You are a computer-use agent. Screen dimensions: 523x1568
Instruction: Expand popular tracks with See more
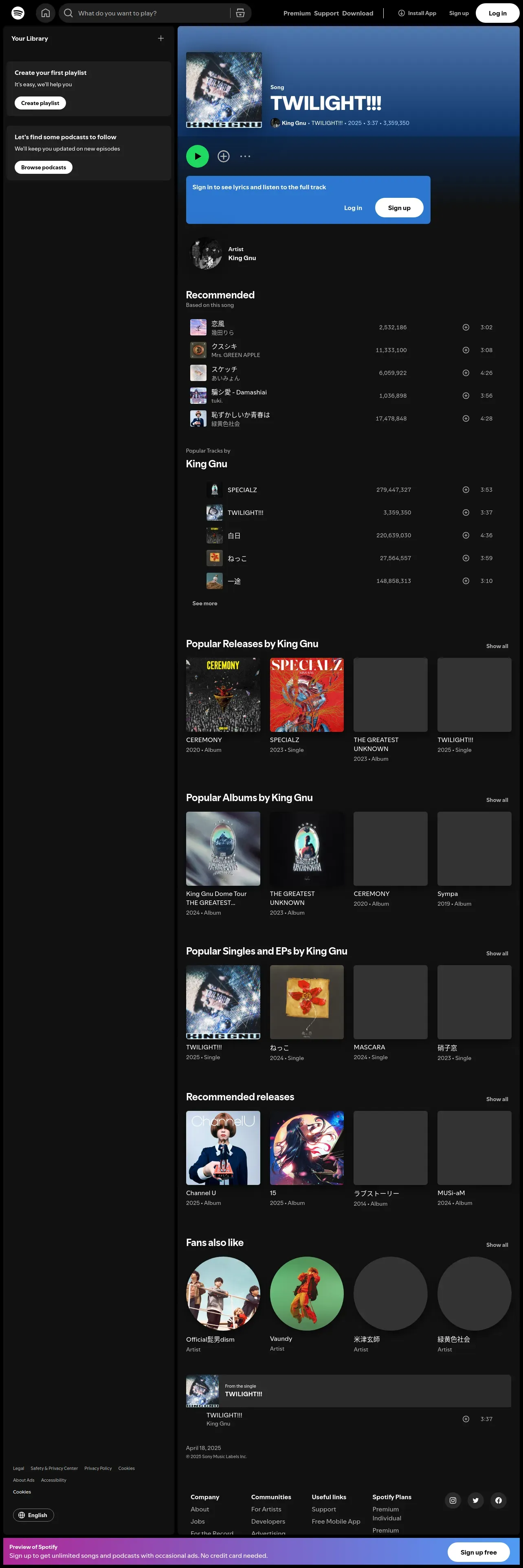[204, 604]
